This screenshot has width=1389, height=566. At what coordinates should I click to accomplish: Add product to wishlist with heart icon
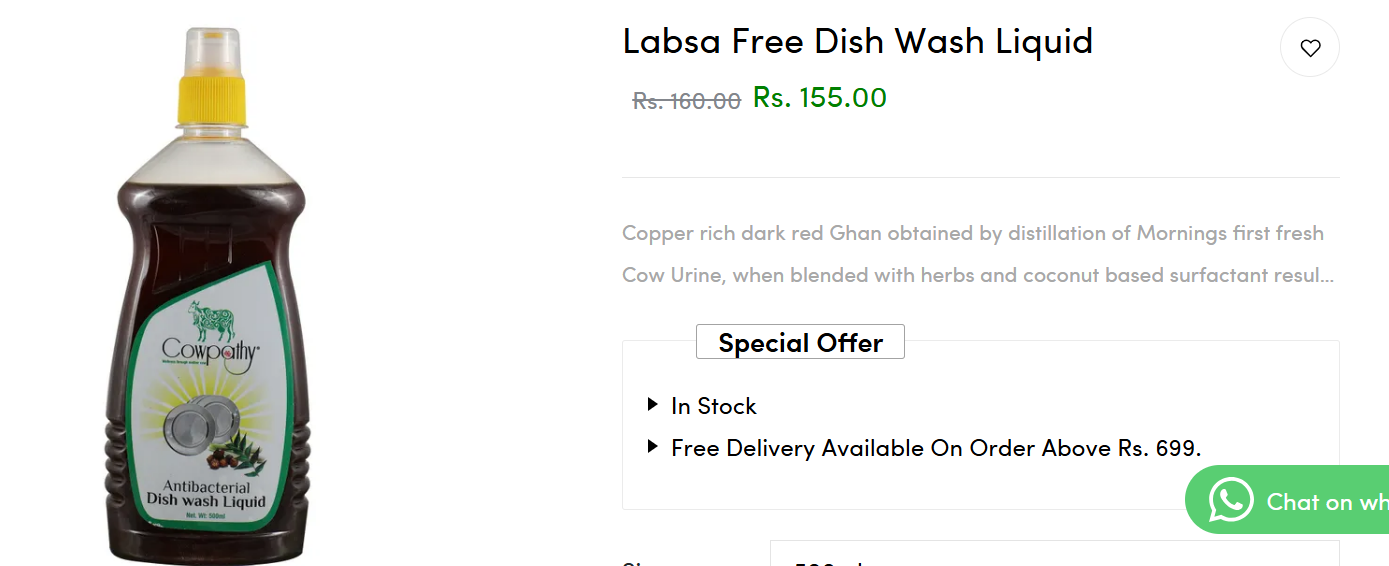tap(1310, 48)
